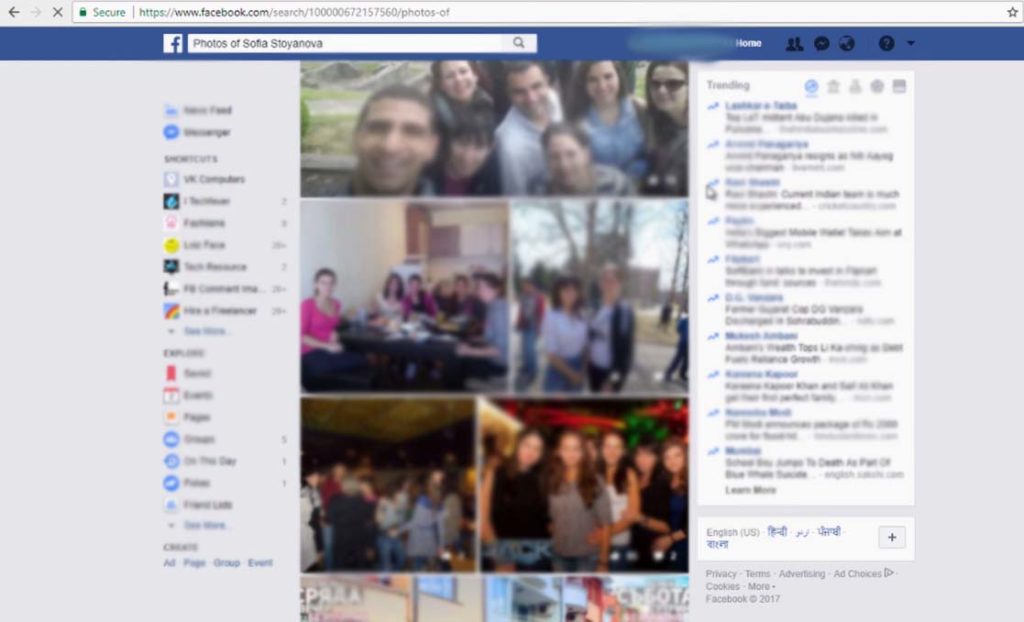Viewport: 1024px width, 622px height.
Task: Open Friend Lists in Explore section
Action: (199, 505)
